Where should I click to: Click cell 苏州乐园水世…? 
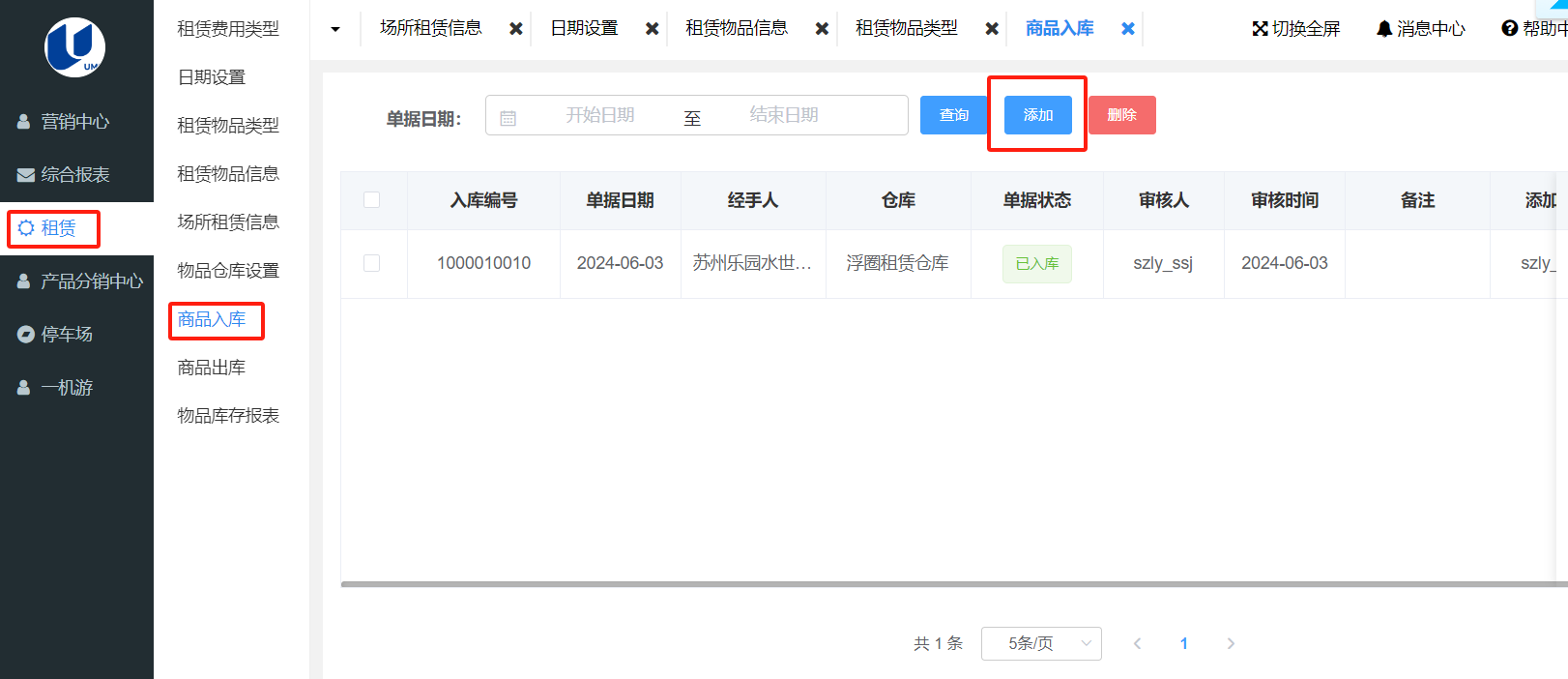click(752, 263)
